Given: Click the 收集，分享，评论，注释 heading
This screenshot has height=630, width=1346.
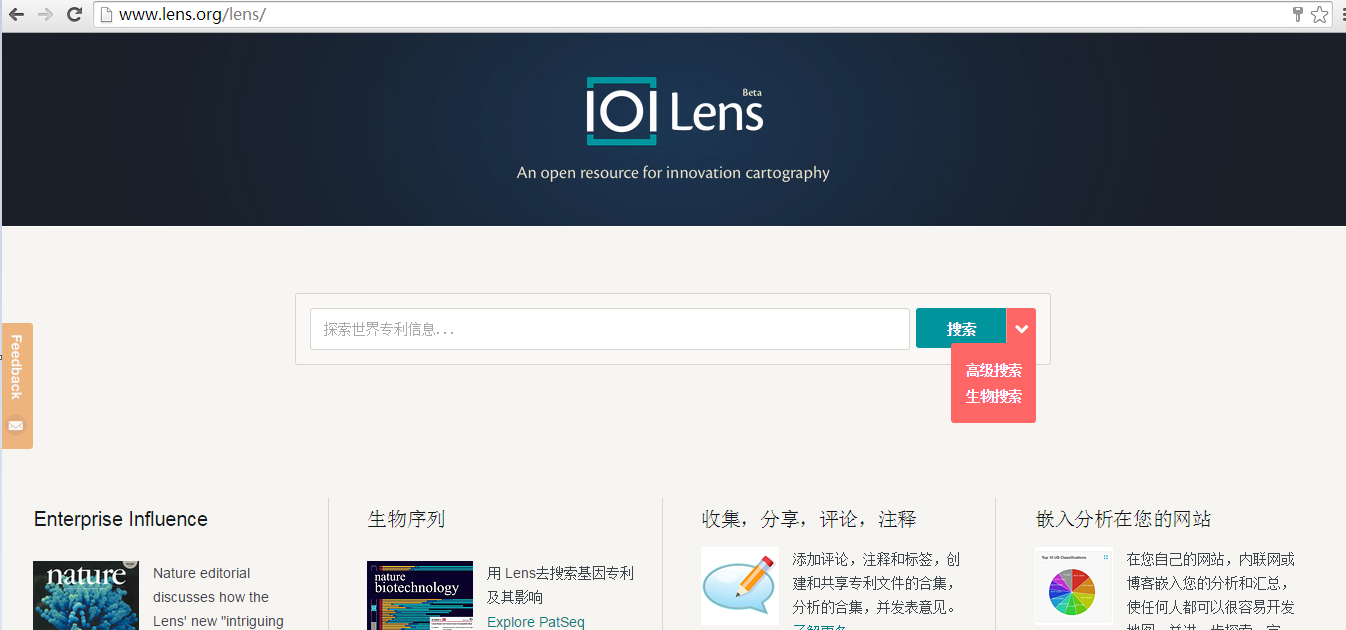Looking at the screenshot, I should click(809, 519).
